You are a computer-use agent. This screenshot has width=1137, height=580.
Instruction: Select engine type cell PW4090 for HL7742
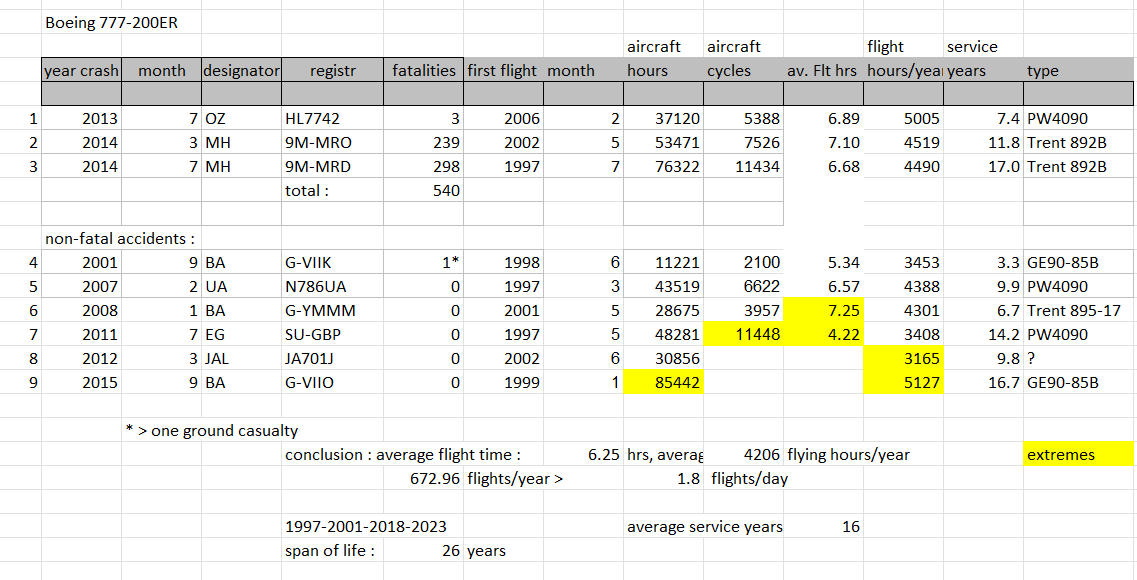point(1080,118)
